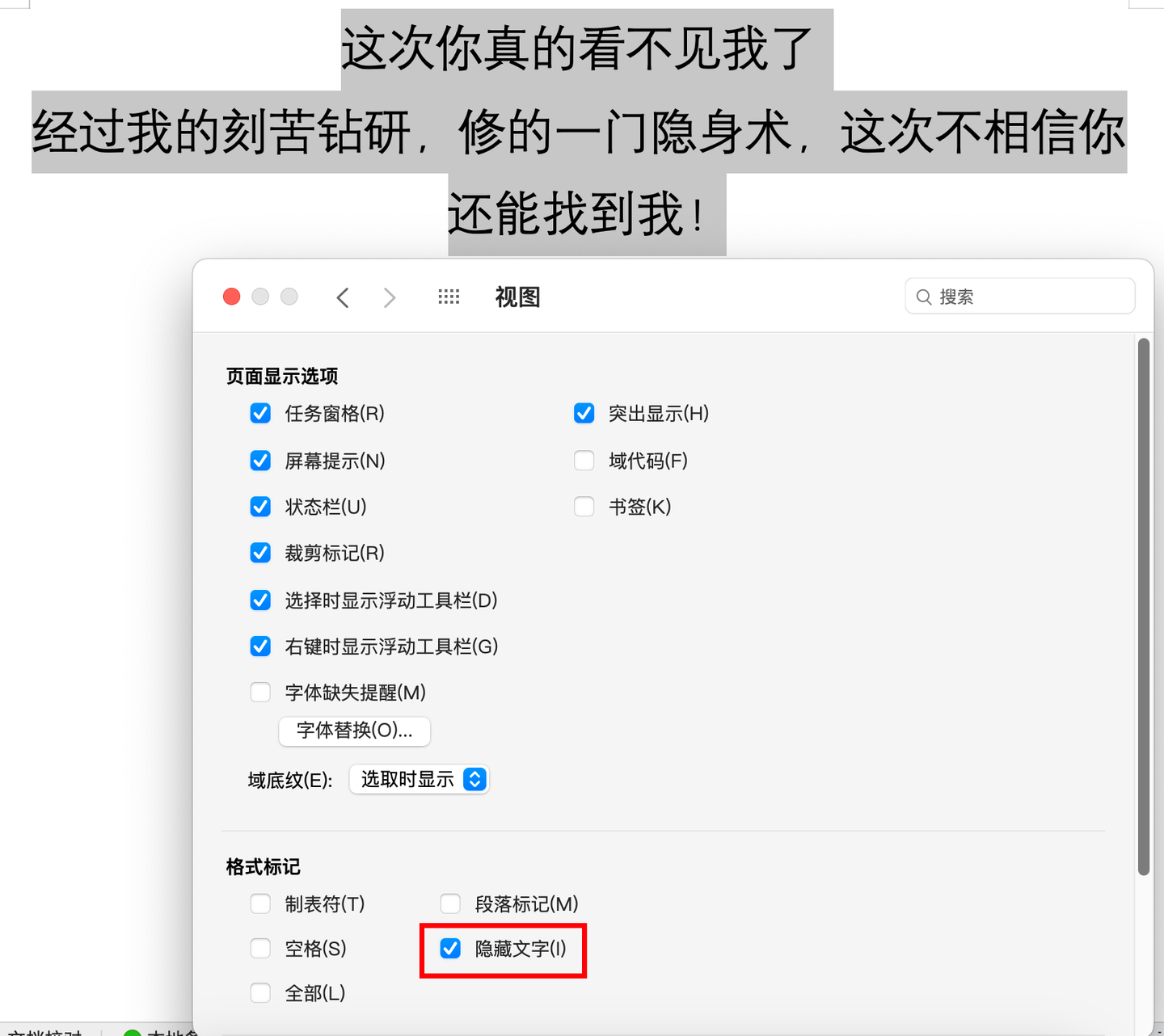Enable 书签(K) checkbox
Viewport: 1164px width, 1036px height.
pyautogui.click(x=584, y=507)
